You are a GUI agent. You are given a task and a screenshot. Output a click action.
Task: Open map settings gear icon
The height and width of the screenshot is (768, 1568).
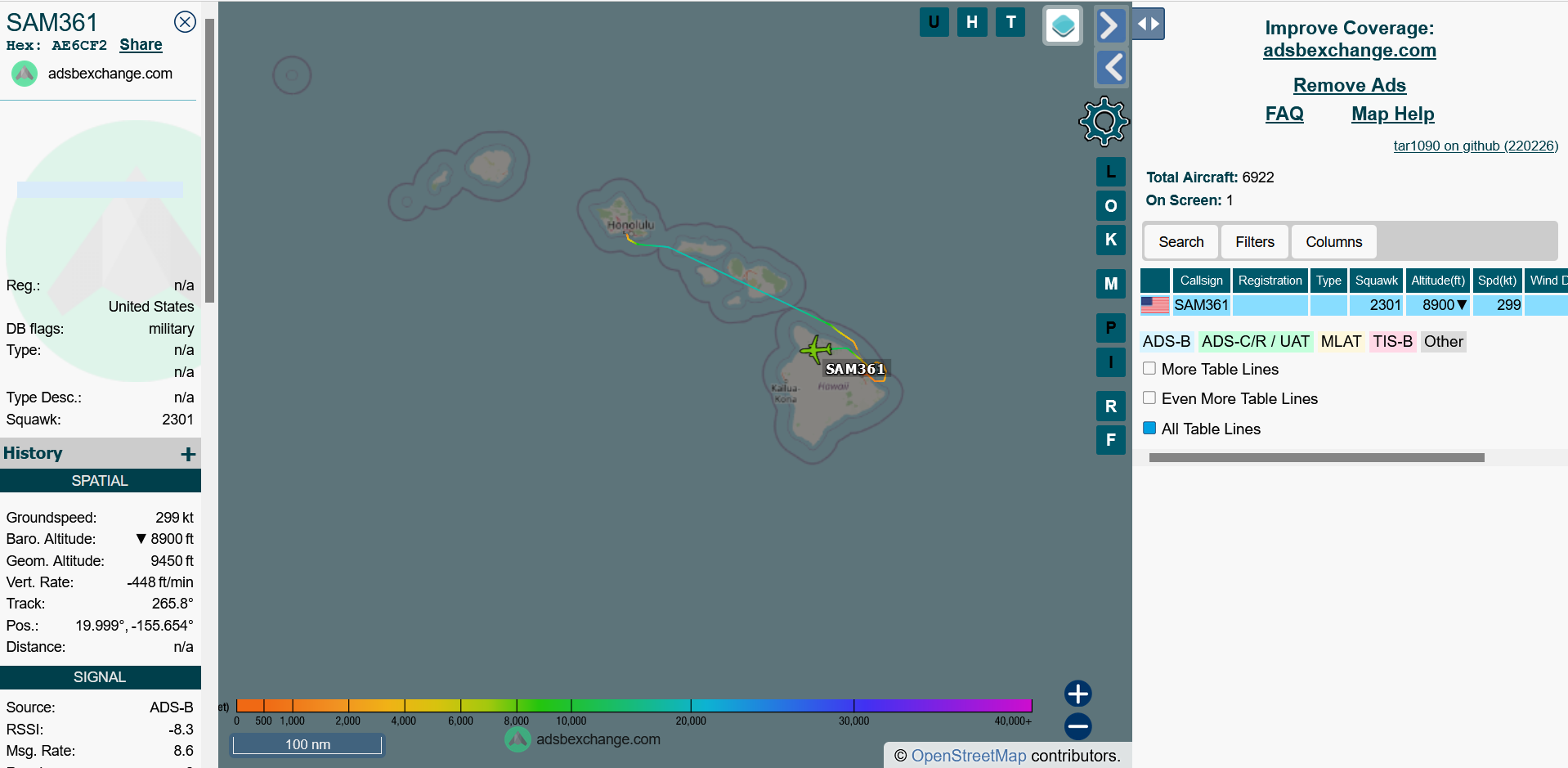tap(1104, 122)
